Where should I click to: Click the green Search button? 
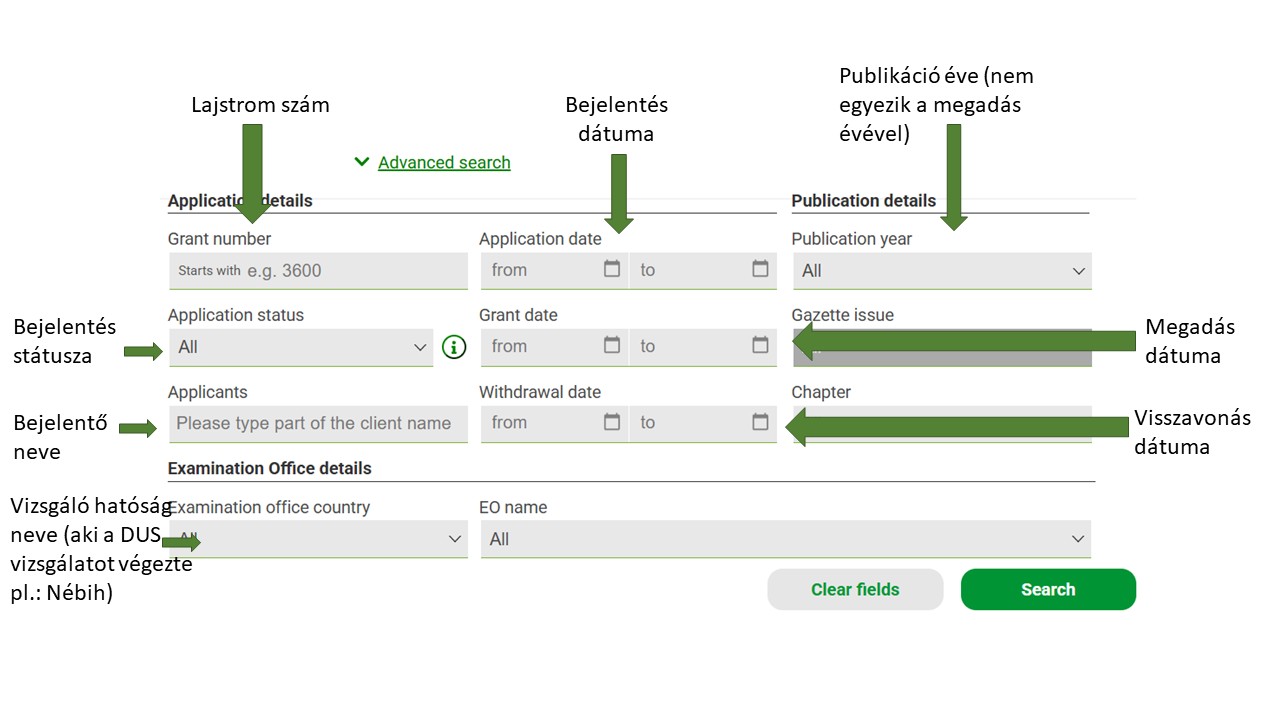tap(1048, 589)
